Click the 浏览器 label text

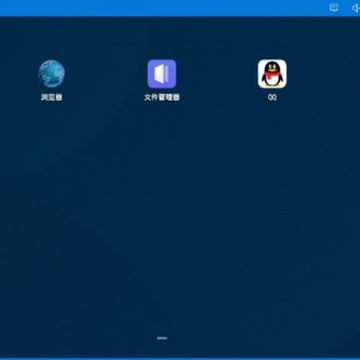(52, 97)
